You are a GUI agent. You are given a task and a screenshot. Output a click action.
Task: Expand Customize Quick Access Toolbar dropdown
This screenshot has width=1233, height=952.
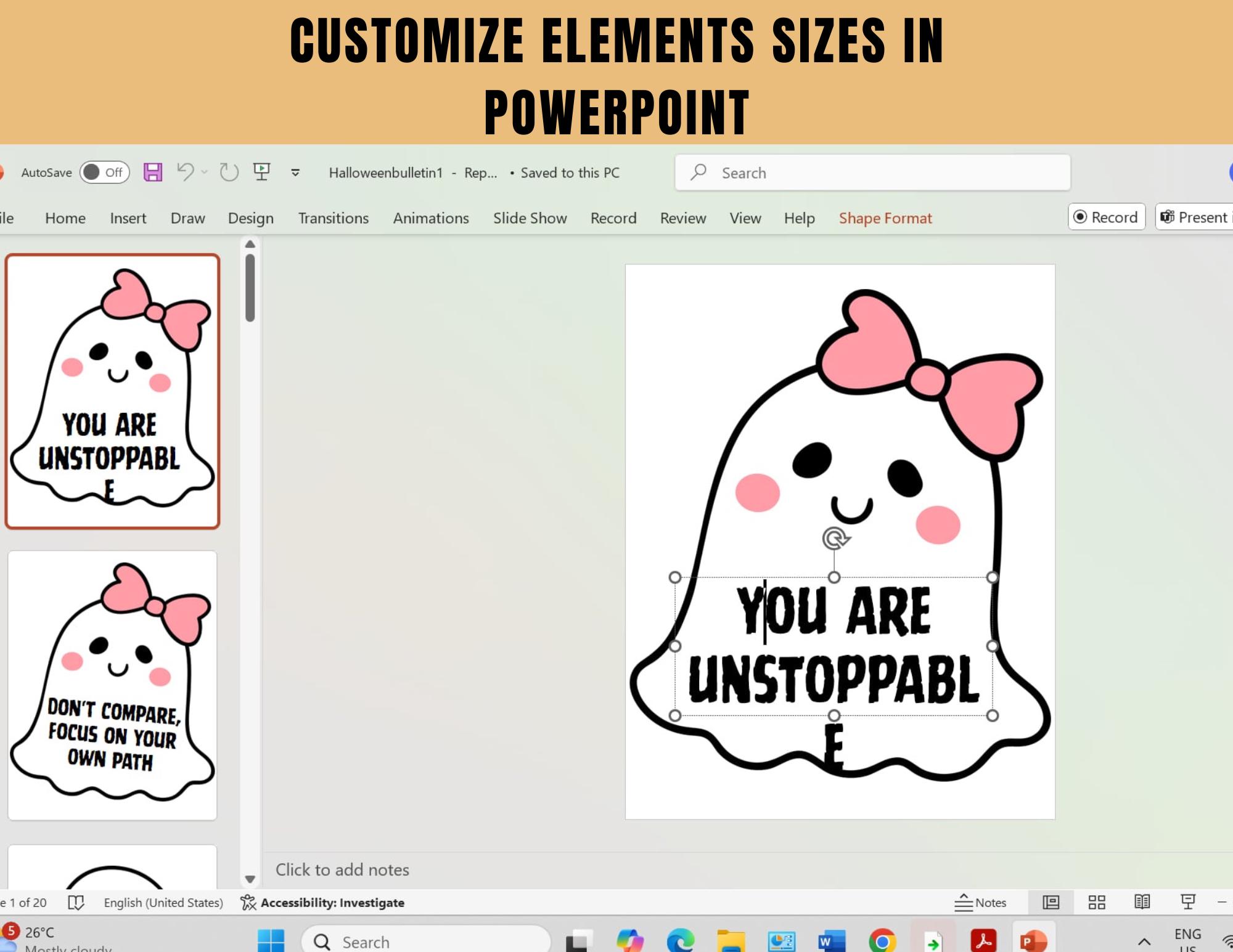point(295,173)
